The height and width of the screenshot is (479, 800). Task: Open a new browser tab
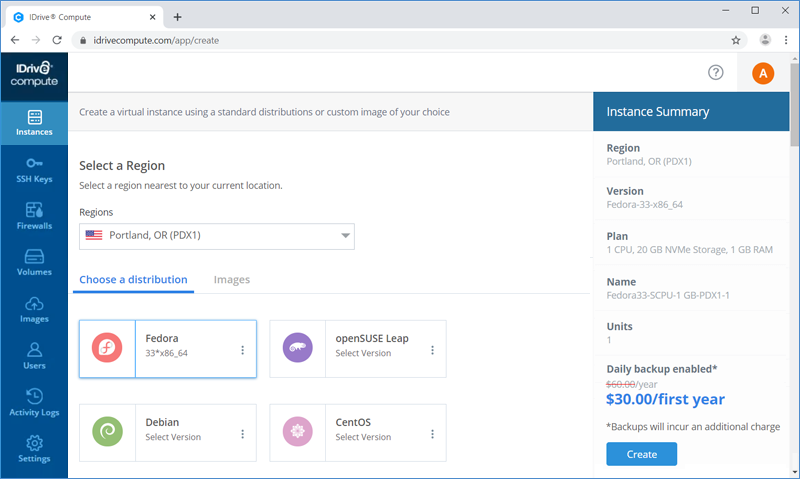177,17
